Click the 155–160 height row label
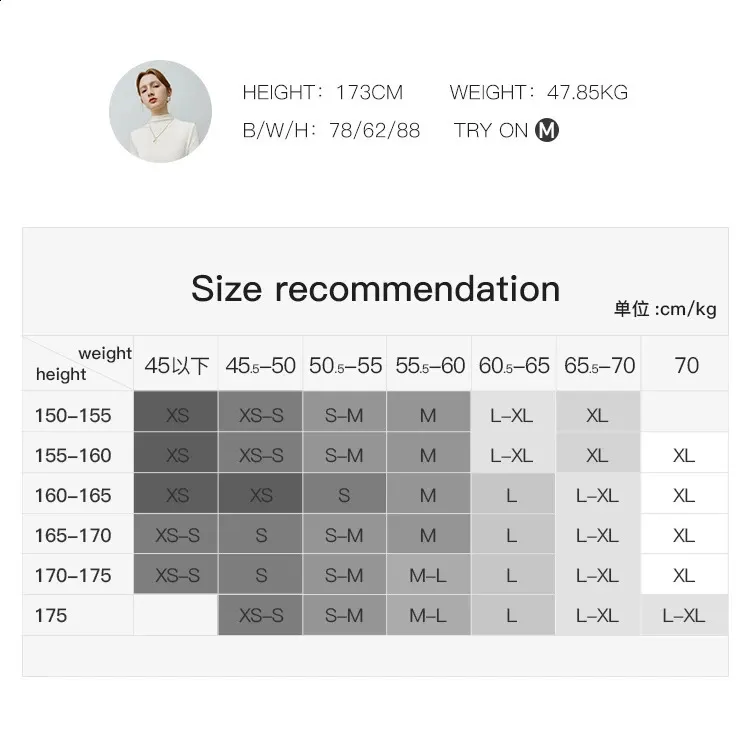The image size is (750, 737). click(73, 455)
